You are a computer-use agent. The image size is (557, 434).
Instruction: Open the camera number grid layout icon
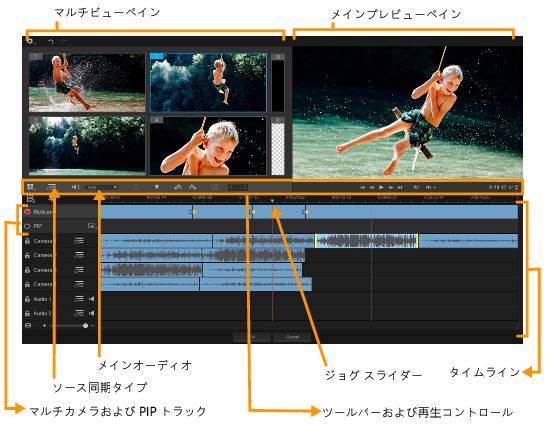31,187
